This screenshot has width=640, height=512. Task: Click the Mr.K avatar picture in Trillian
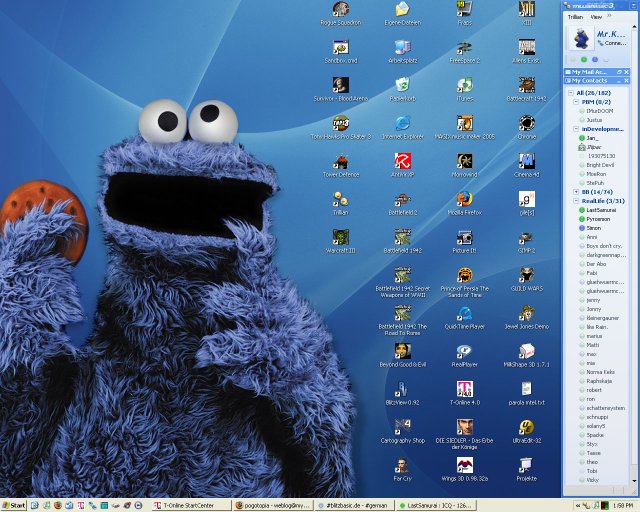click(580, 38)
